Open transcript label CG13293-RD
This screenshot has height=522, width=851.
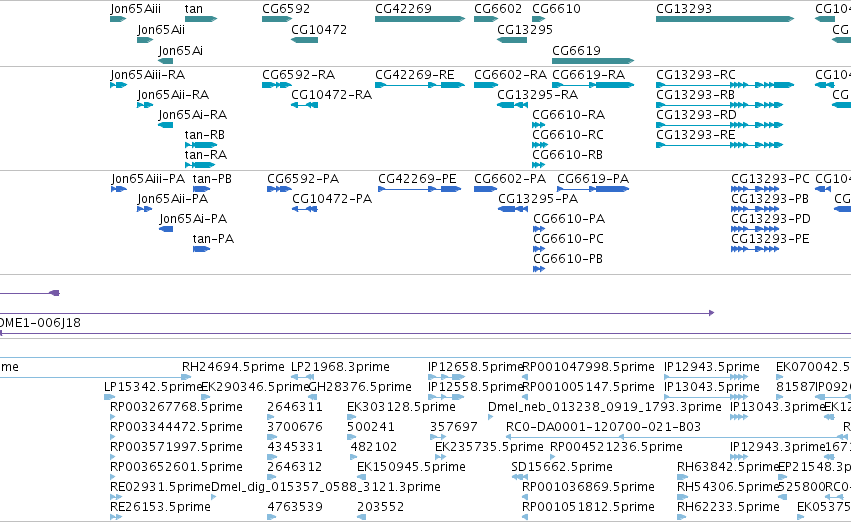696,114
